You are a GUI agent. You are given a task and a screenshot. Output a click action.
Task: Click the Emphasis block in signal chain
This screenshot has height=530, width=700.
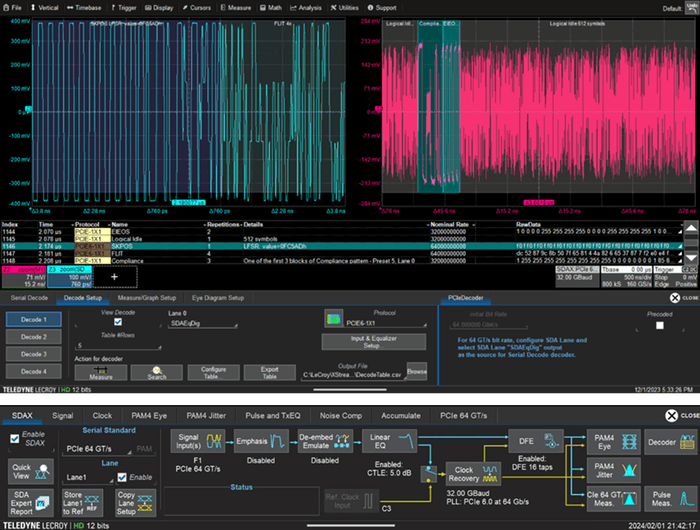click(262, 443)
